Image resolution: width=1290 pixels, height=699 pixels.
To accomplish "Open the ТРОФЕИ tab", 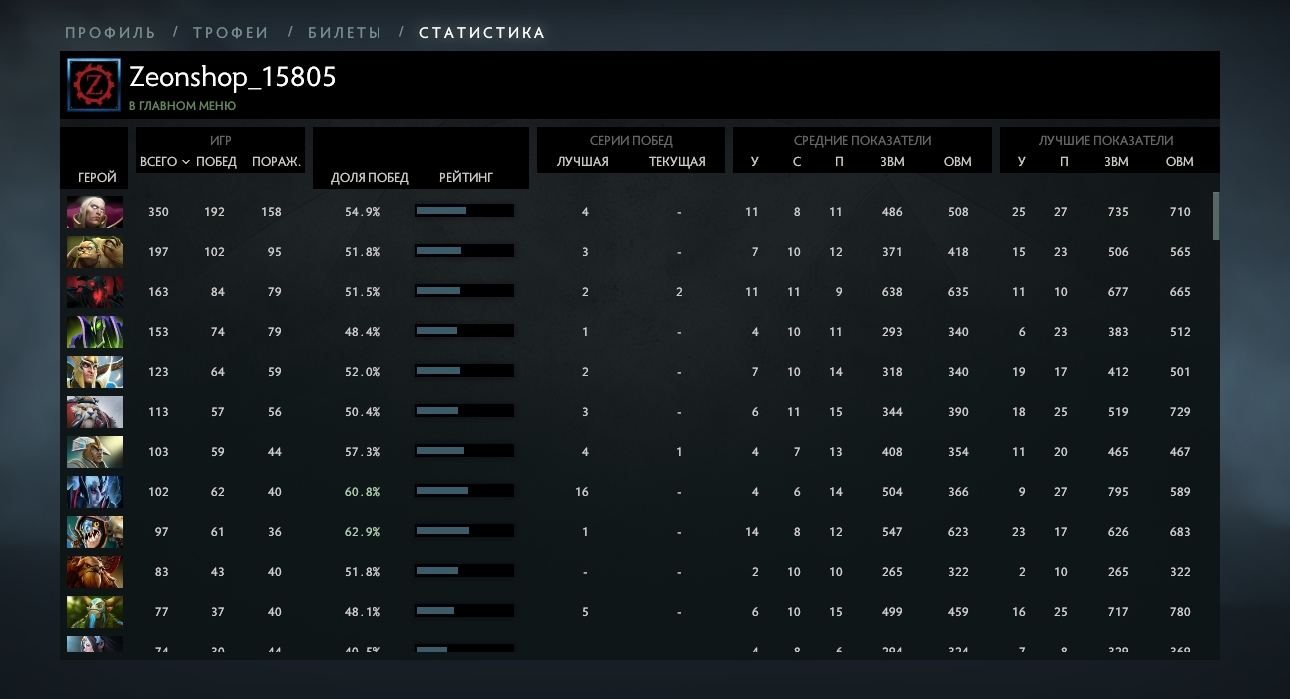I will pyautogui.click(x=231, y=33).
